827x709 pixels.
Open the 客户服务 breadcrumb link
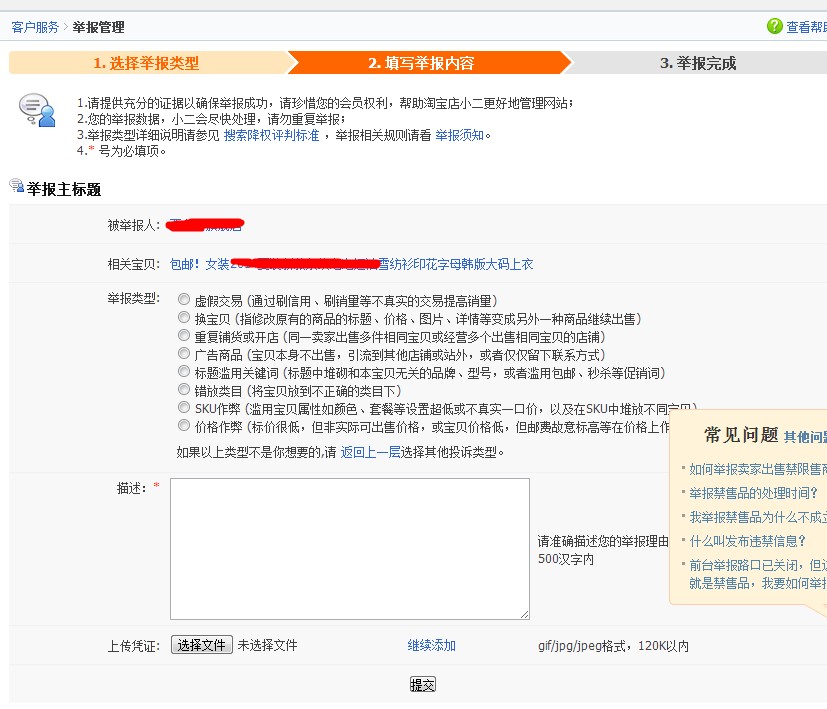pyautogui.click(x=35, y=27)
